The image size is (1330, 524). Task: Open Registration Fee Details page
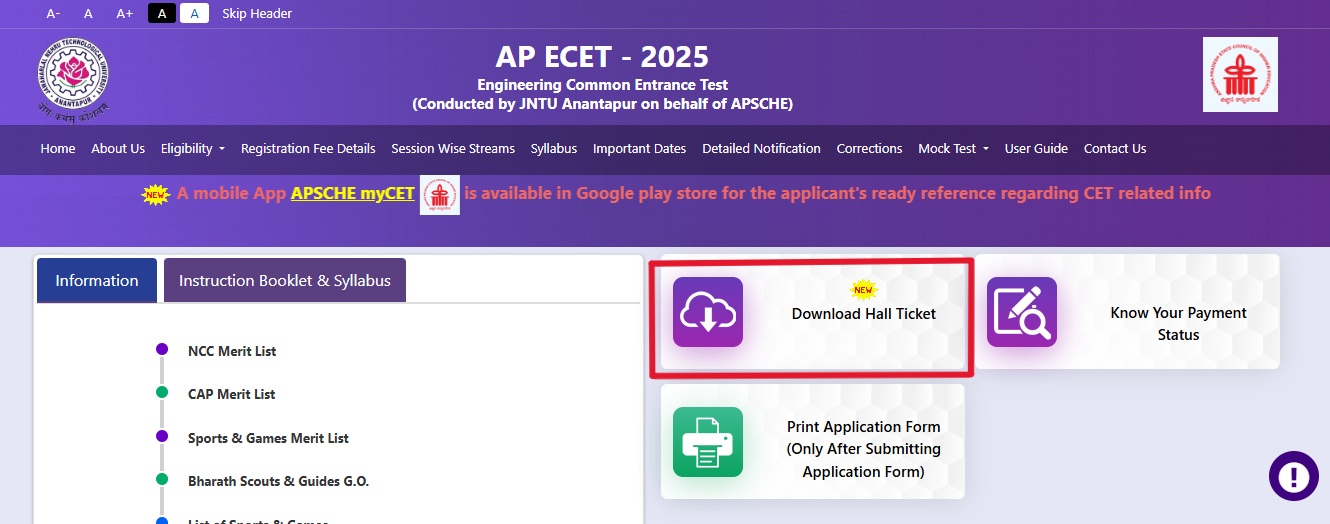click(308, 148)
